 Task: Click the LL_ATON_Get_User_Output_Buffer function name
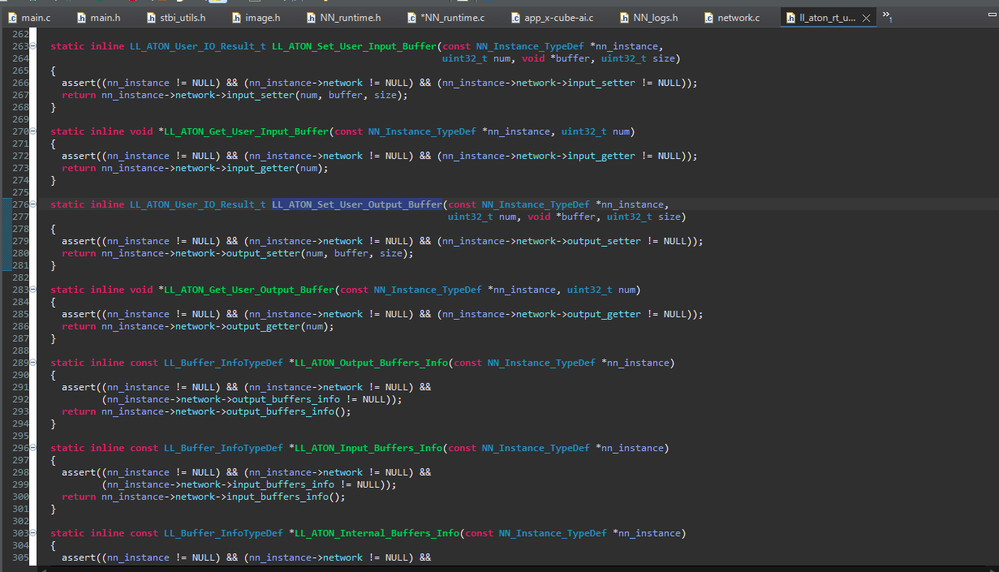[x=249, y=290]
